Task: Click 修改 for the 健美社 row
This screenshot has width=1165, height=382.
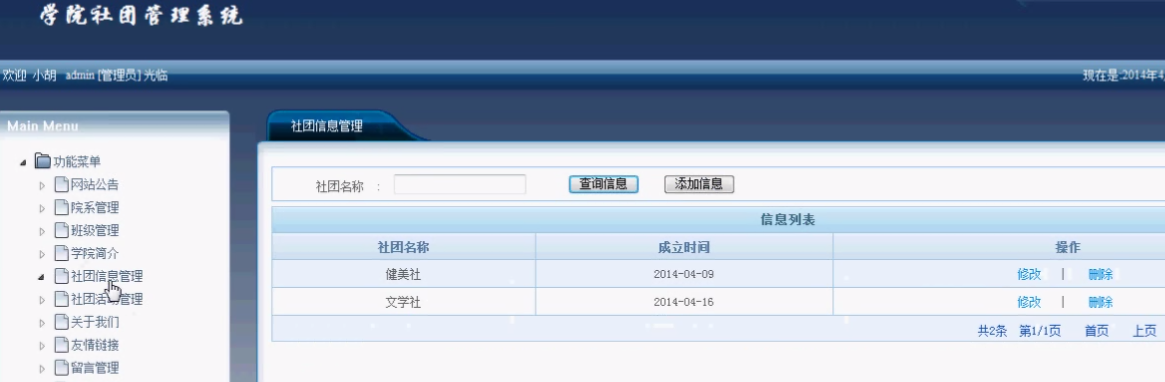Action: pyautogui.click(x=1029, y=274)
